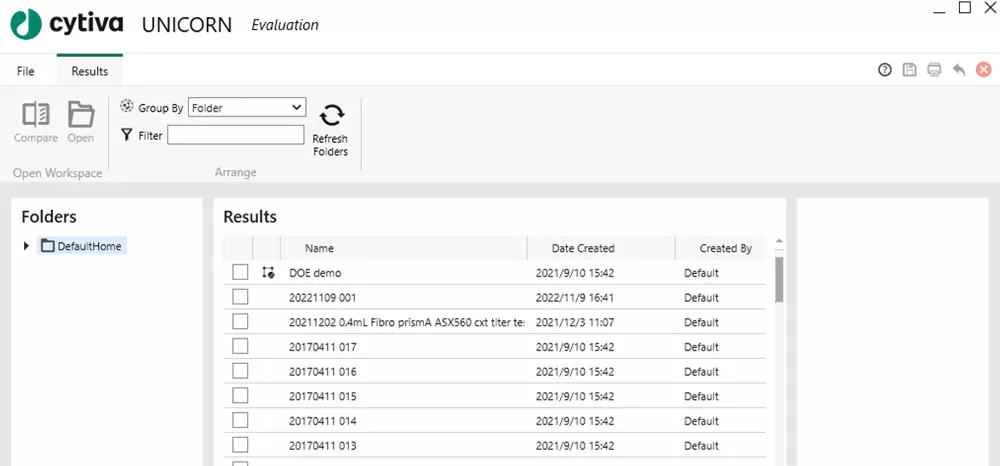Click the print icon
This screenshot has width=1000, height=466.
tap(934, 70)
